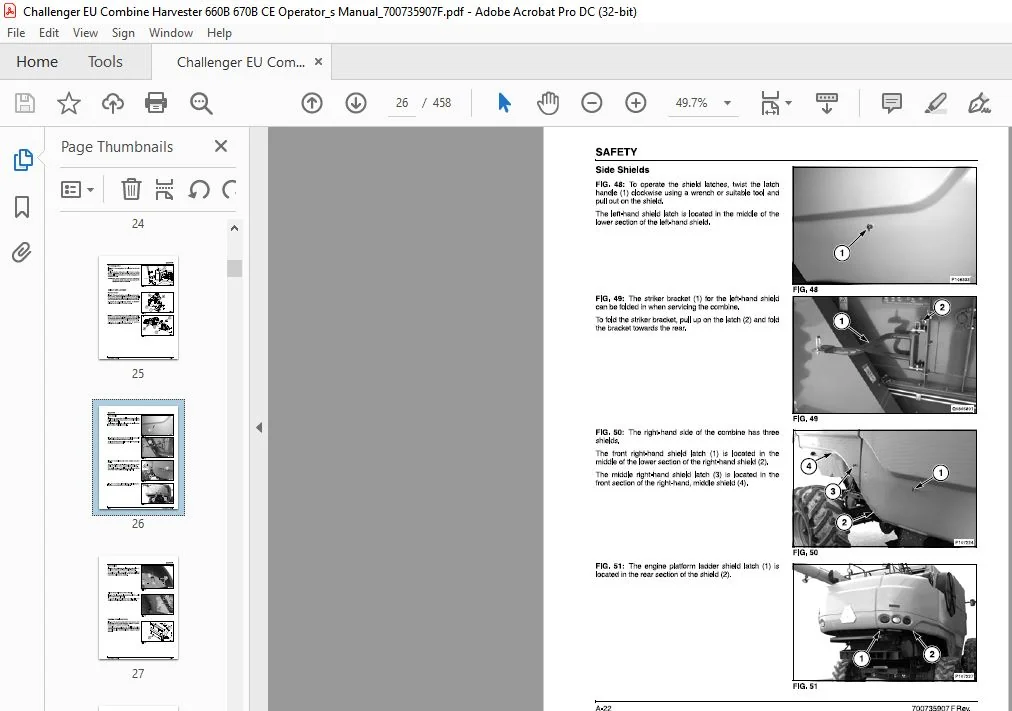Click the print pages scissors icon in thumbnails
This screenshot has height=711, width=1012.
coord(165,189)
